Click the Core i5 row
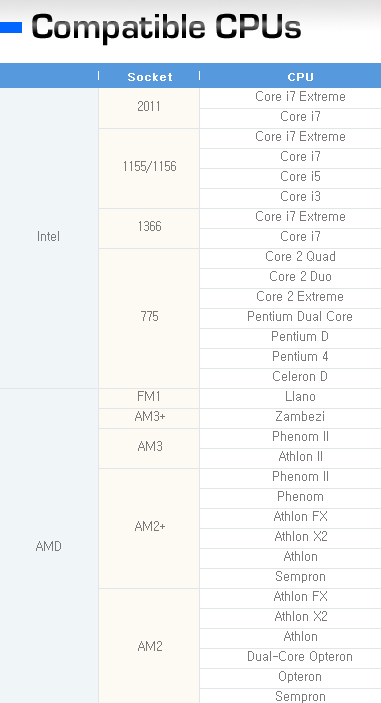This screenshot has height=703, width=381. (x=290, y=178)
